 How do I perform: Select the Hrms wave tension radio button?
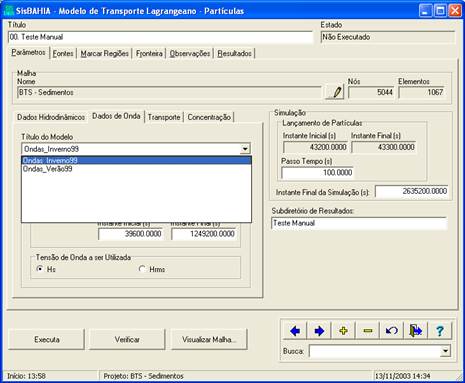click(x=142, y=269)
